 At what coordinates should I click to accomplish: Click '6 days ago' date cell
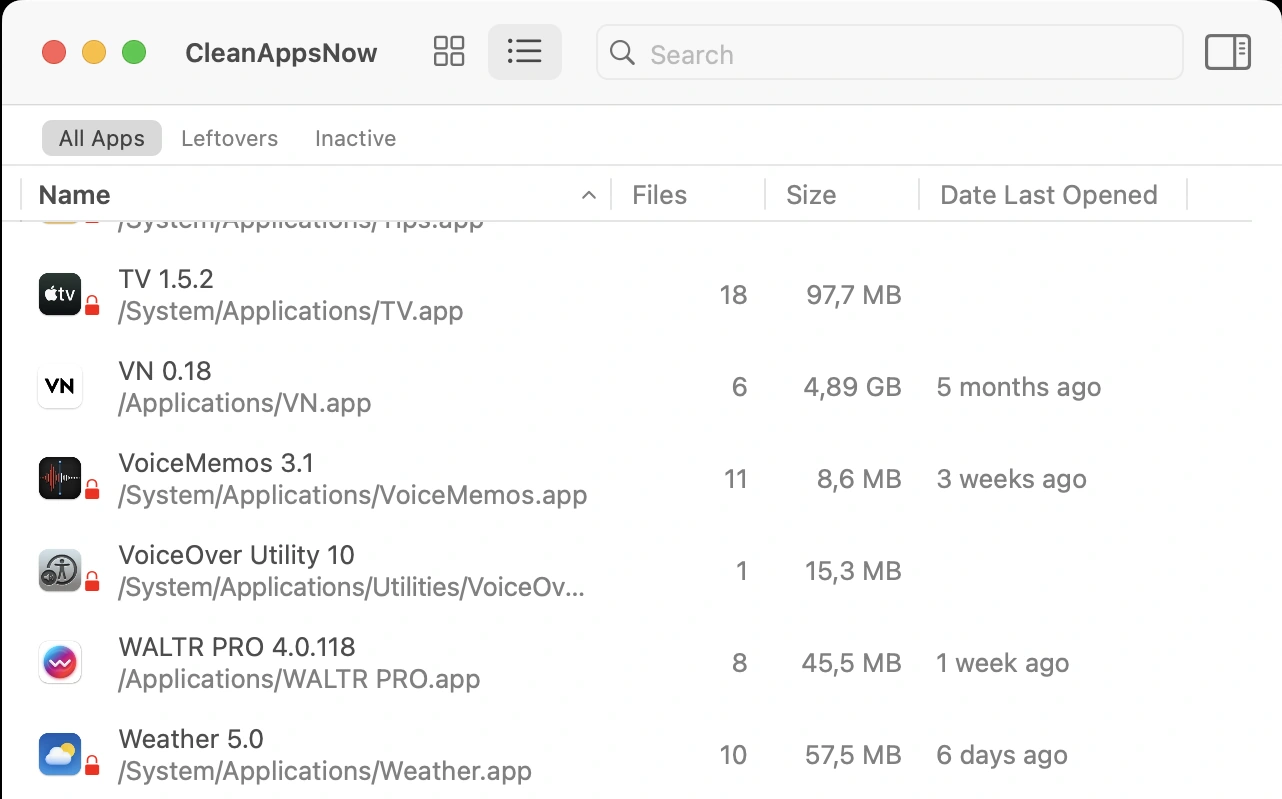(x=1002, y=755)
